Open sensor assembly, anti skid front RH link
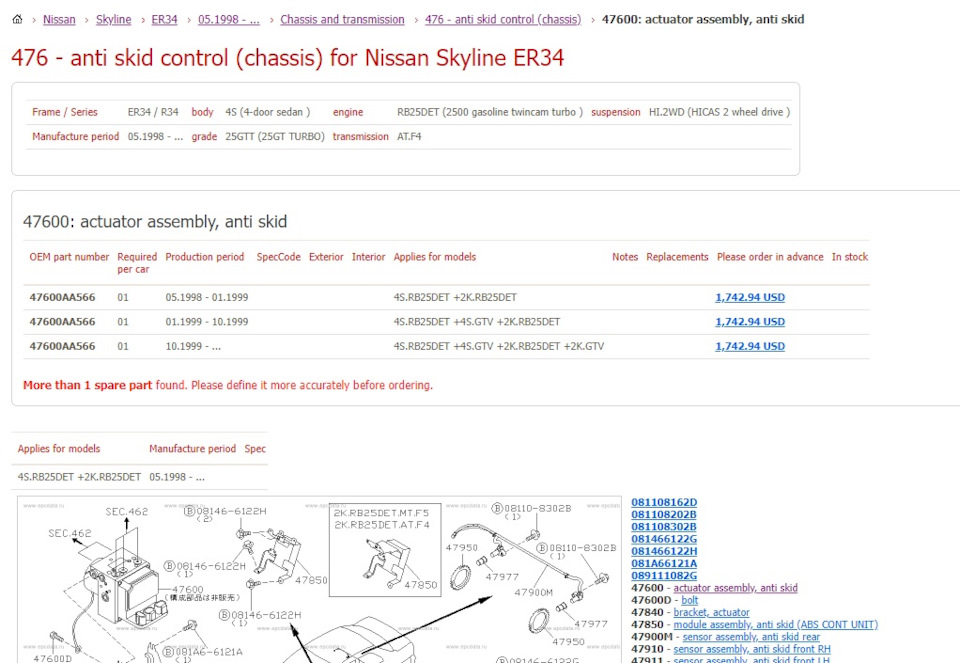 [752, 650]
